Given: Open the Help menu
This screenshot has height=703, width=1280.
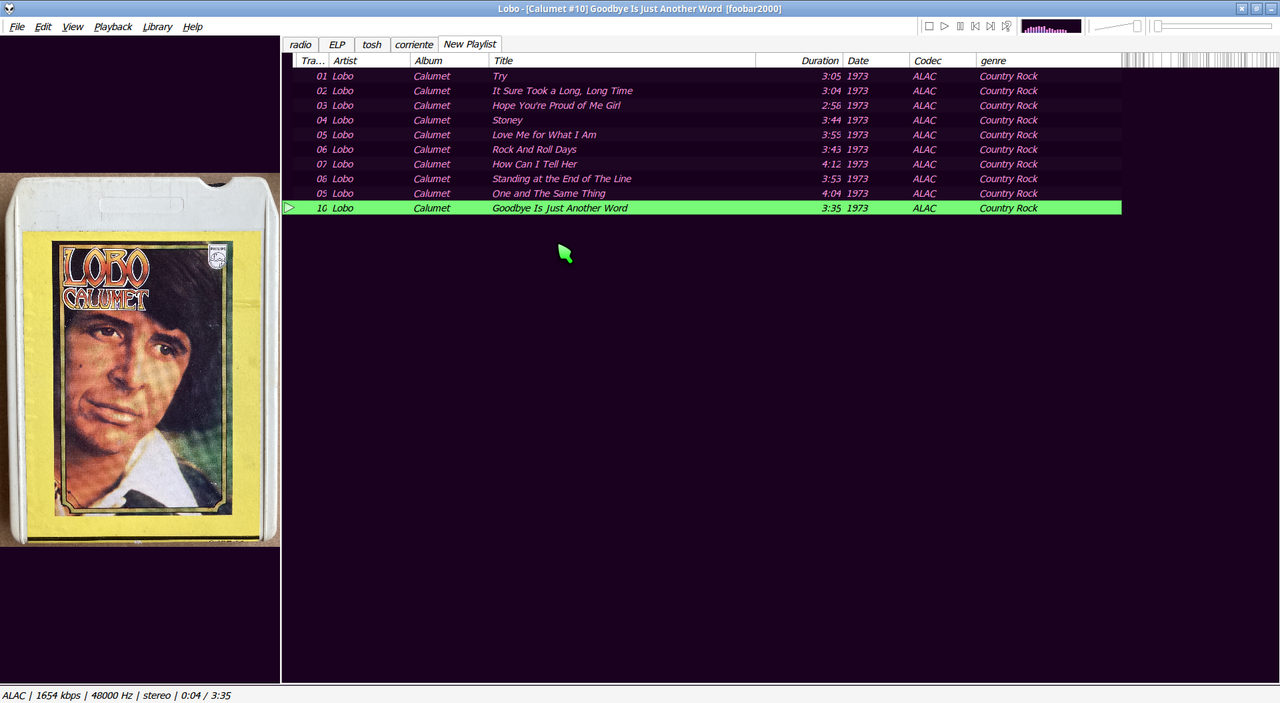Looking at the screenshot, I should tap(193, 27).
